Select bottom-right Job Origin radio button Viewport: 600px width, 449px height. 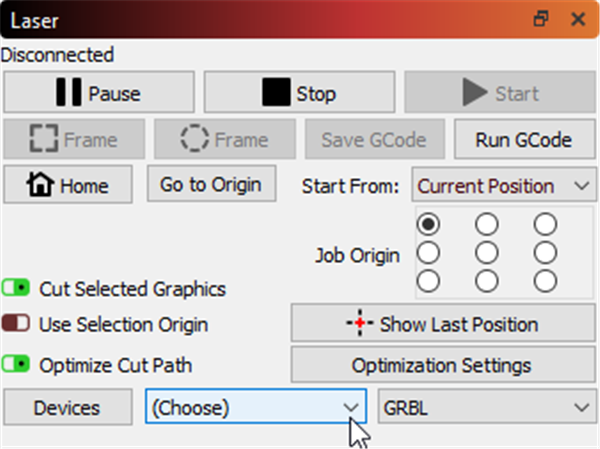pos(545,280)
